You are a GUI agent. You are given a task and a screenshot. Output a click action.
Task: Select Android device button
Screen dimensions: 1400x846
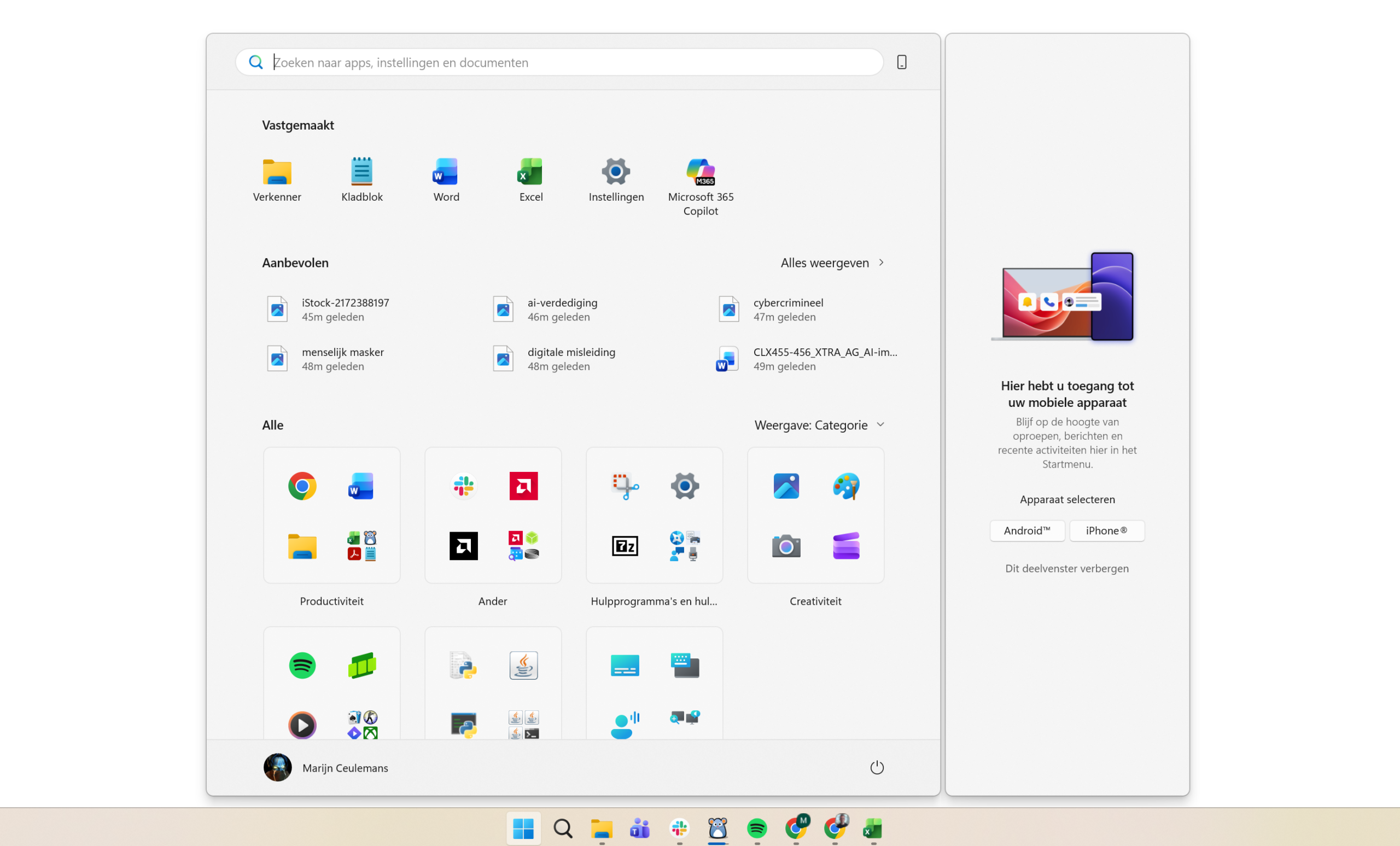pyautogui.click(x=1026, y=530)
